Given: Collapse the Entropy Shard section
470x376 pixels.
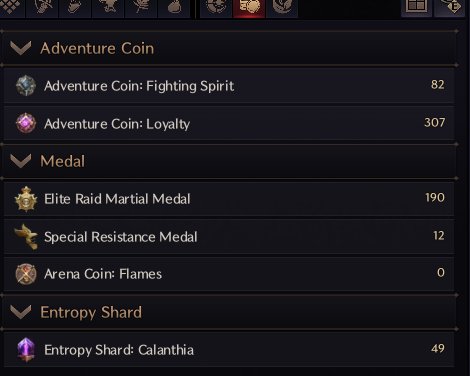Looking at the screenshot, I should pos(21,312).
